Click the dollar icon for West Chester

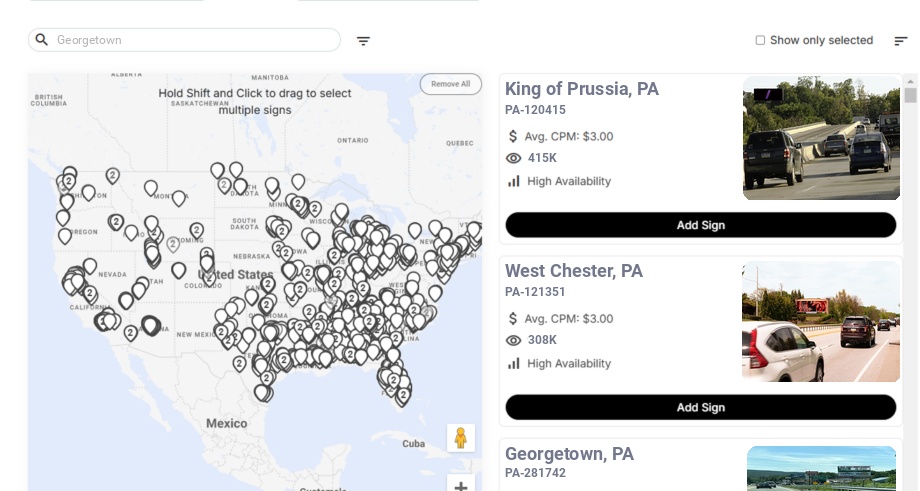click(x=513, y=319)
